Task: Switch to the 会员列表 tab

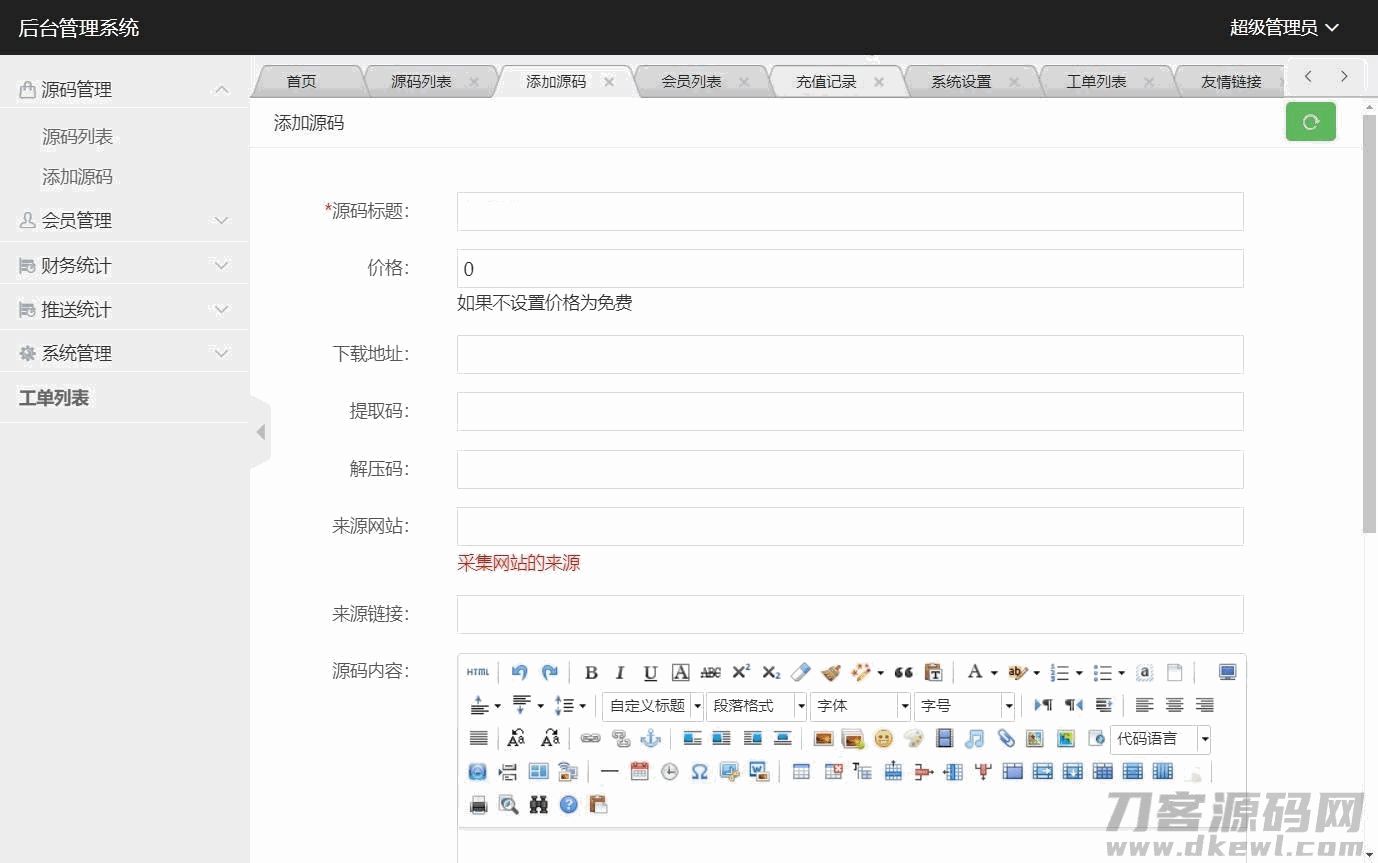Action: tap(691, 82)
